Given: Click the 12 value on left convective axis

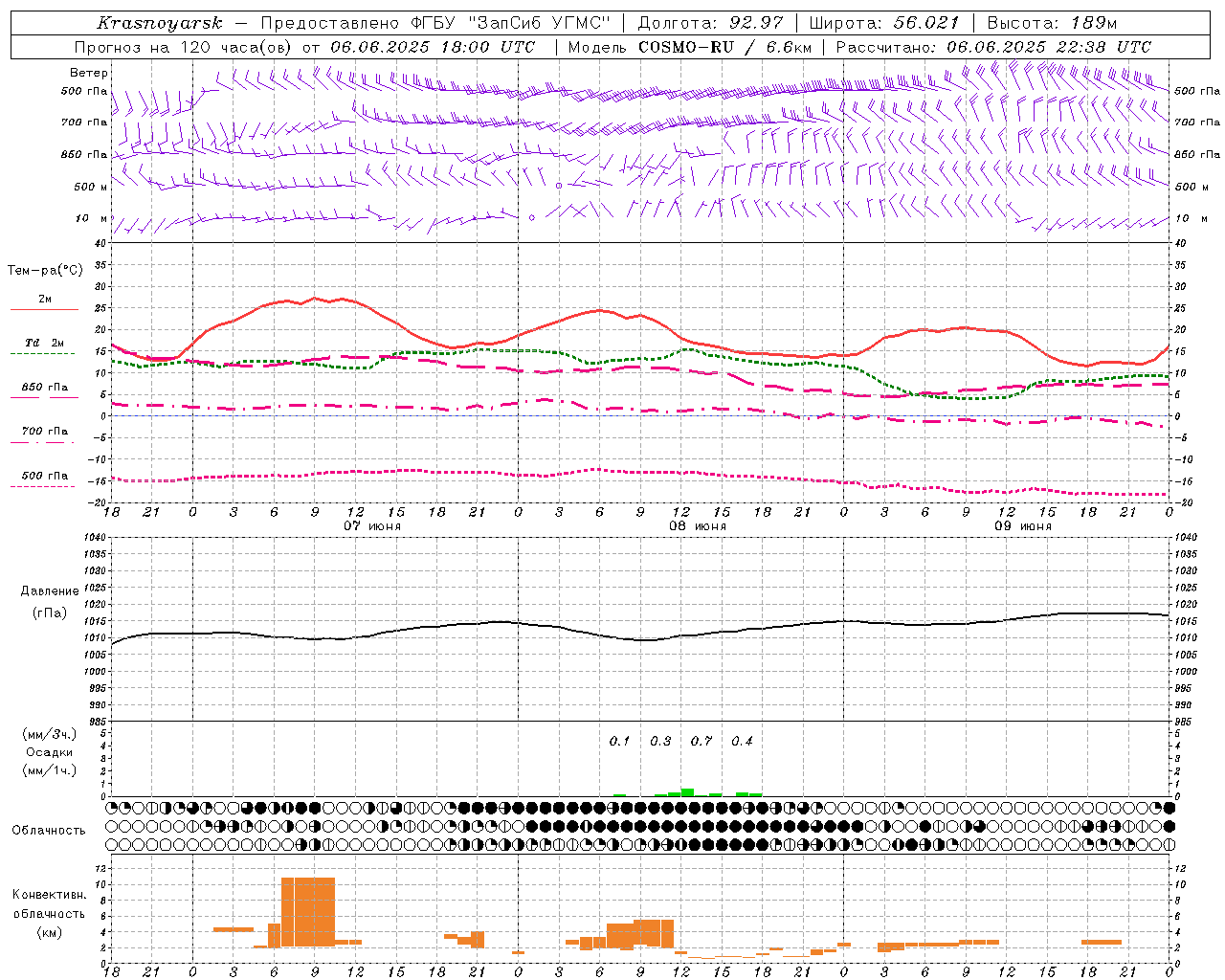Looking at the screenshot, I should (100, 869).
